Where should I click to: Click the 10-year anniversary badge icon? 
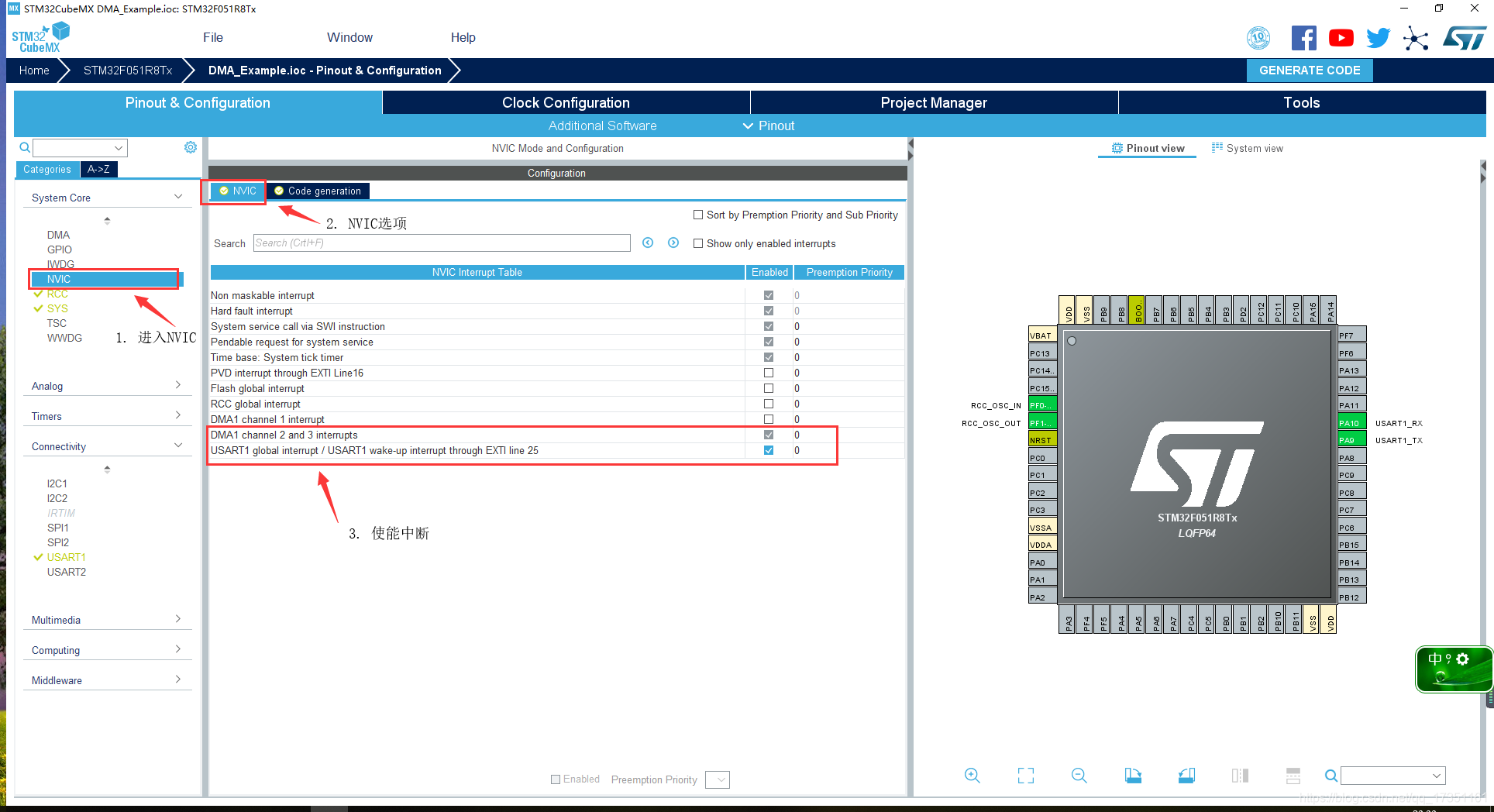tap(1258, 38)
